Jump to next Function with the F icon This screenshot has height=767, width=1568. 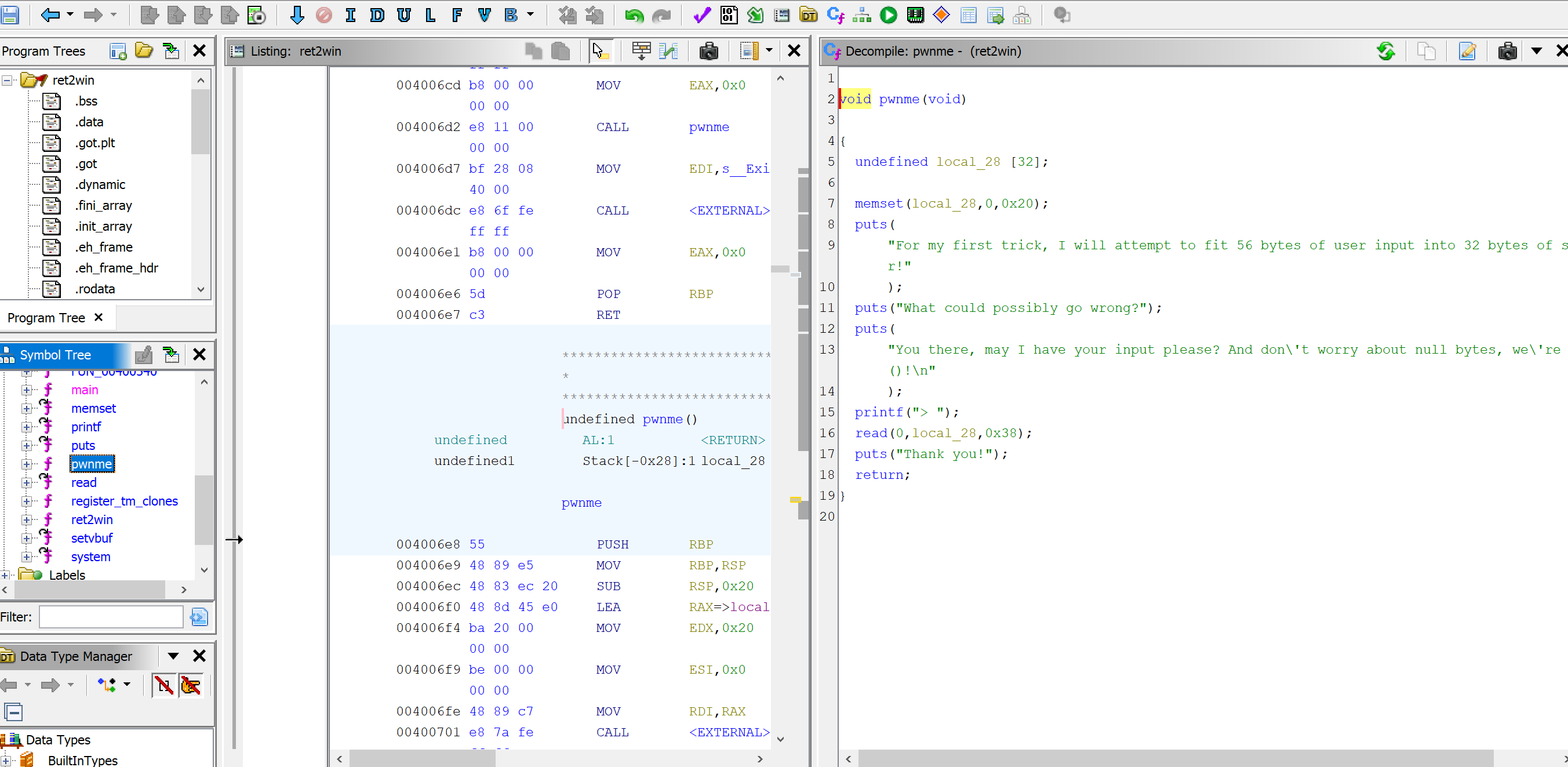tap(457, 15)
